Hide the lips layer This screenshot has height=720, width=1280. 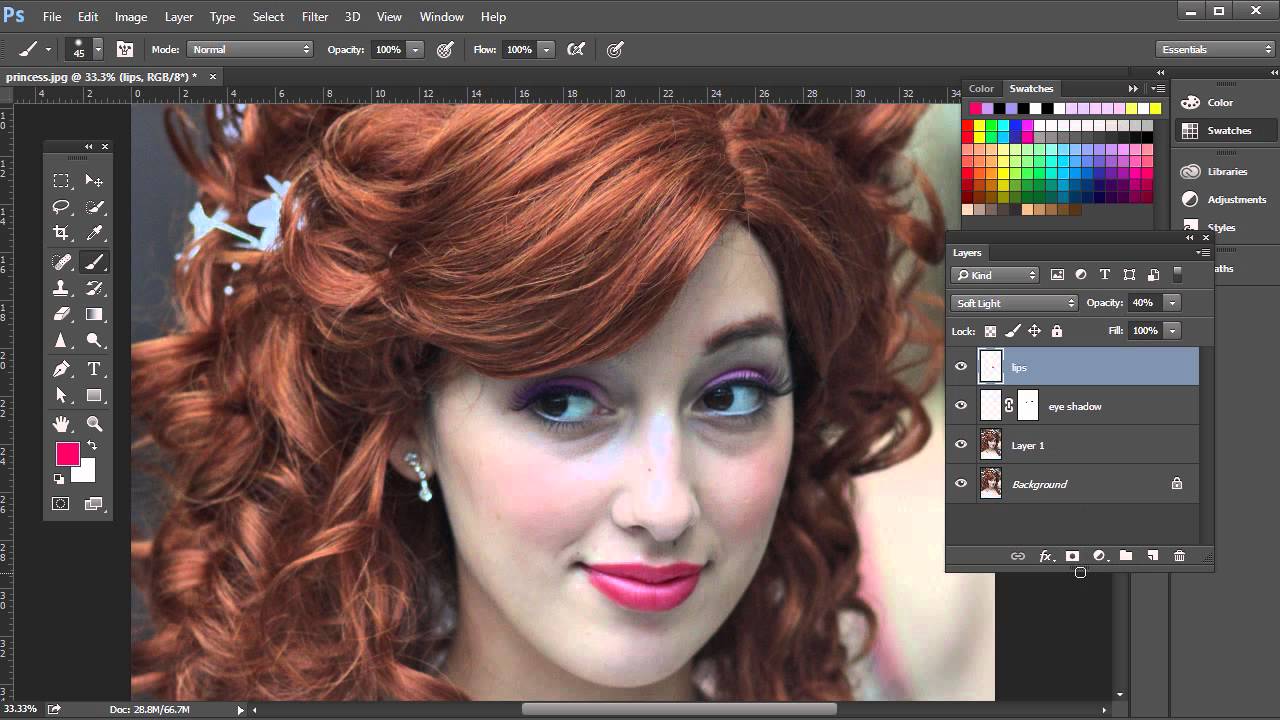click(x=961, y=367)
